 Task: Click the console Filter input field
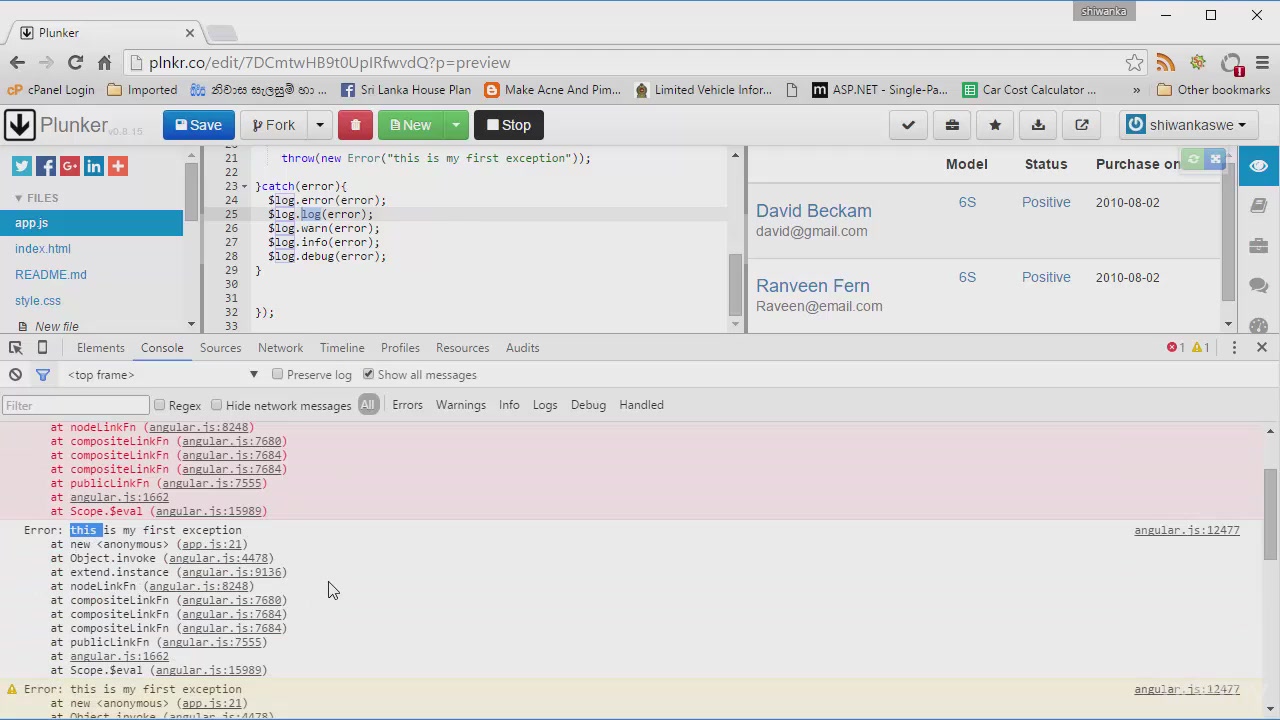tap(76, 405)
